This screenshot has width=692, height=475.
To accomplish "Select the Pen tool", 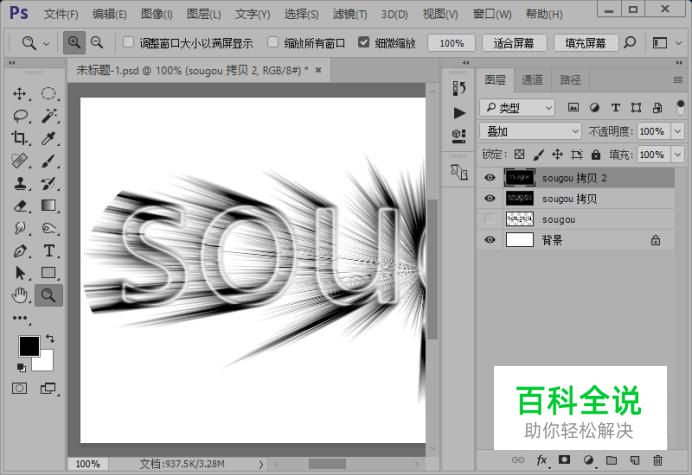I will coord(19,251).
